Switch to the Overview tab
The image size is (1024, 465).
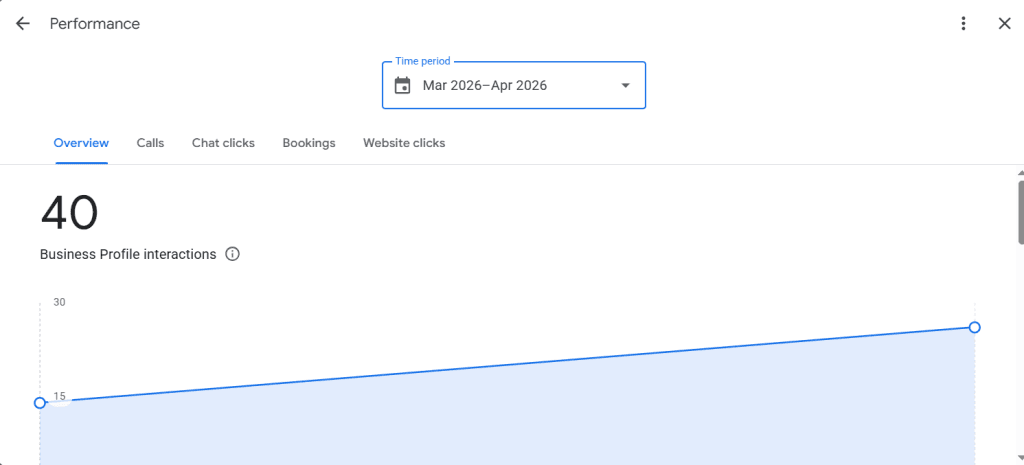coord(82,143)
